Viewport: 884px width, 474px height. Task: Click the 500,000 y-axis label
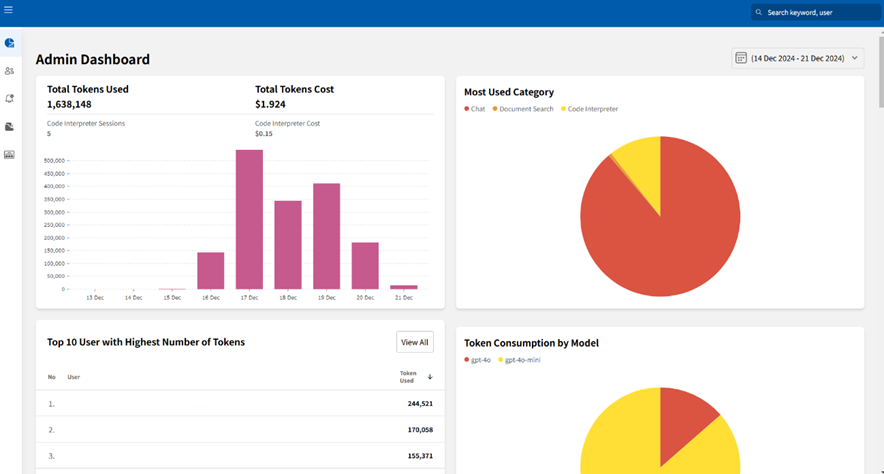(x=54, y=161)
